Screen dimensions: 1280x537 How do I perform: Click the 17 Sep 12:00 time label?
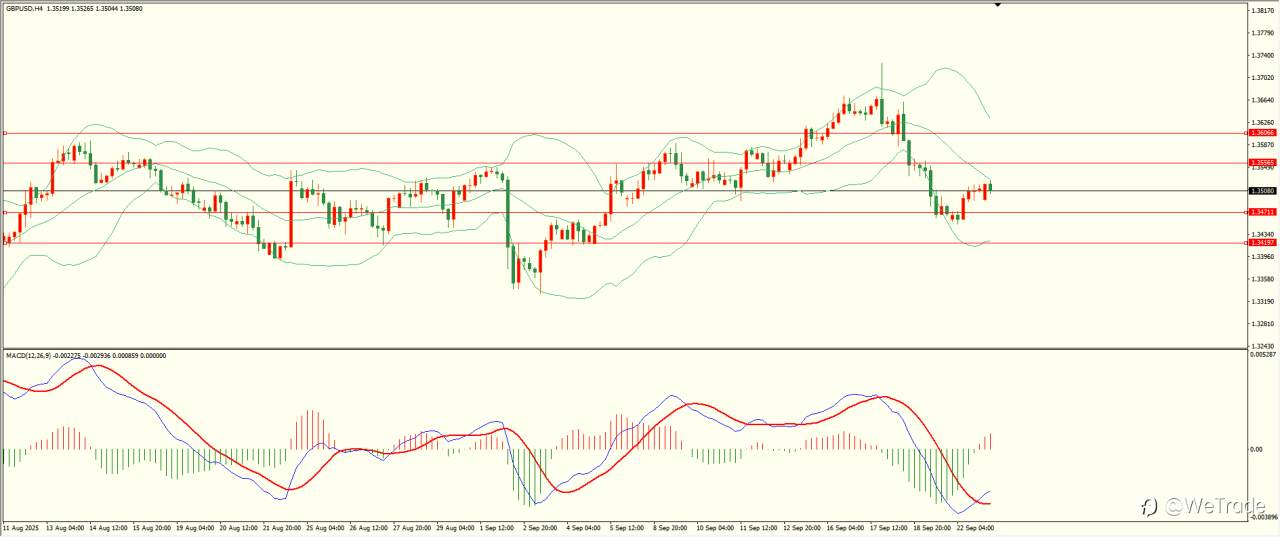pyautogui.click(x=887, y=526)
